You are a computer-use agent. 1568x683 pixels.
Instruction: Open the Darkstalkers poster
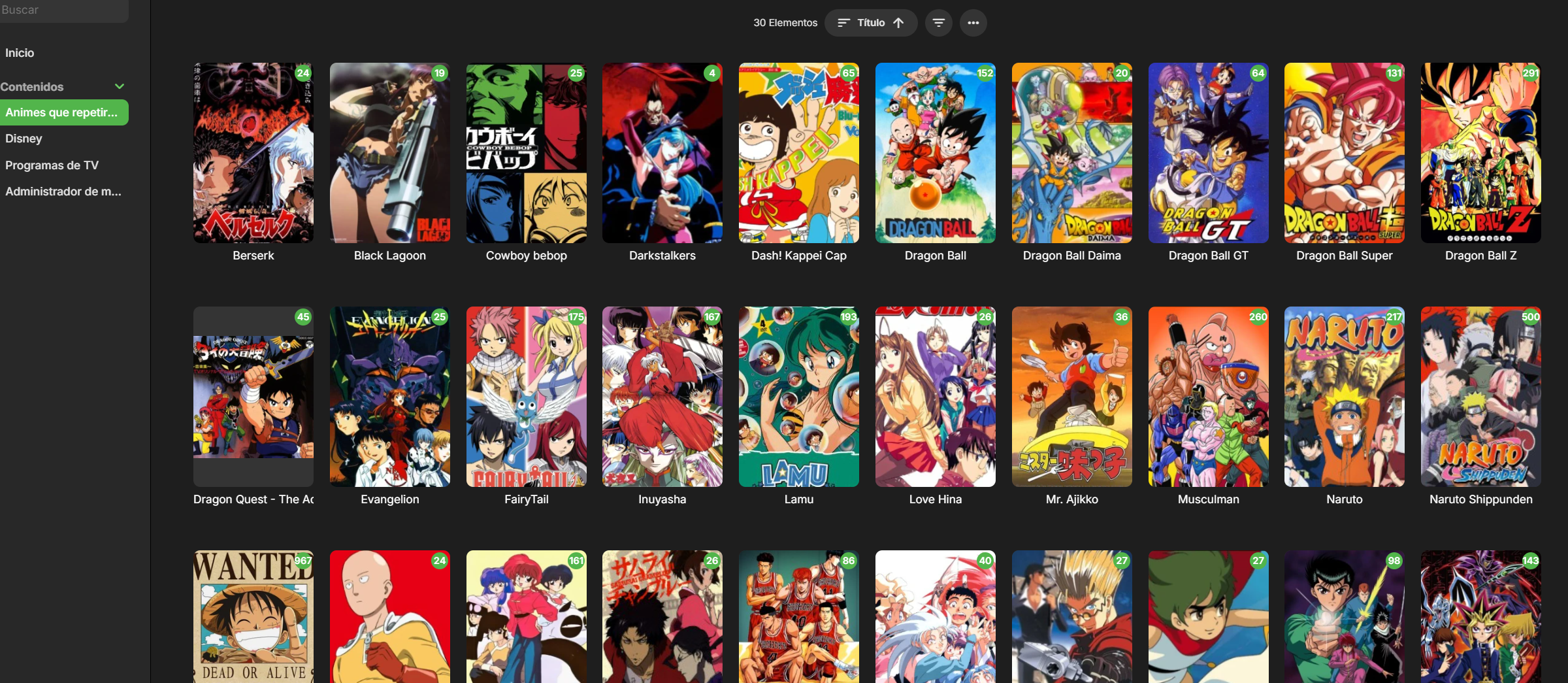pos(662,153)
